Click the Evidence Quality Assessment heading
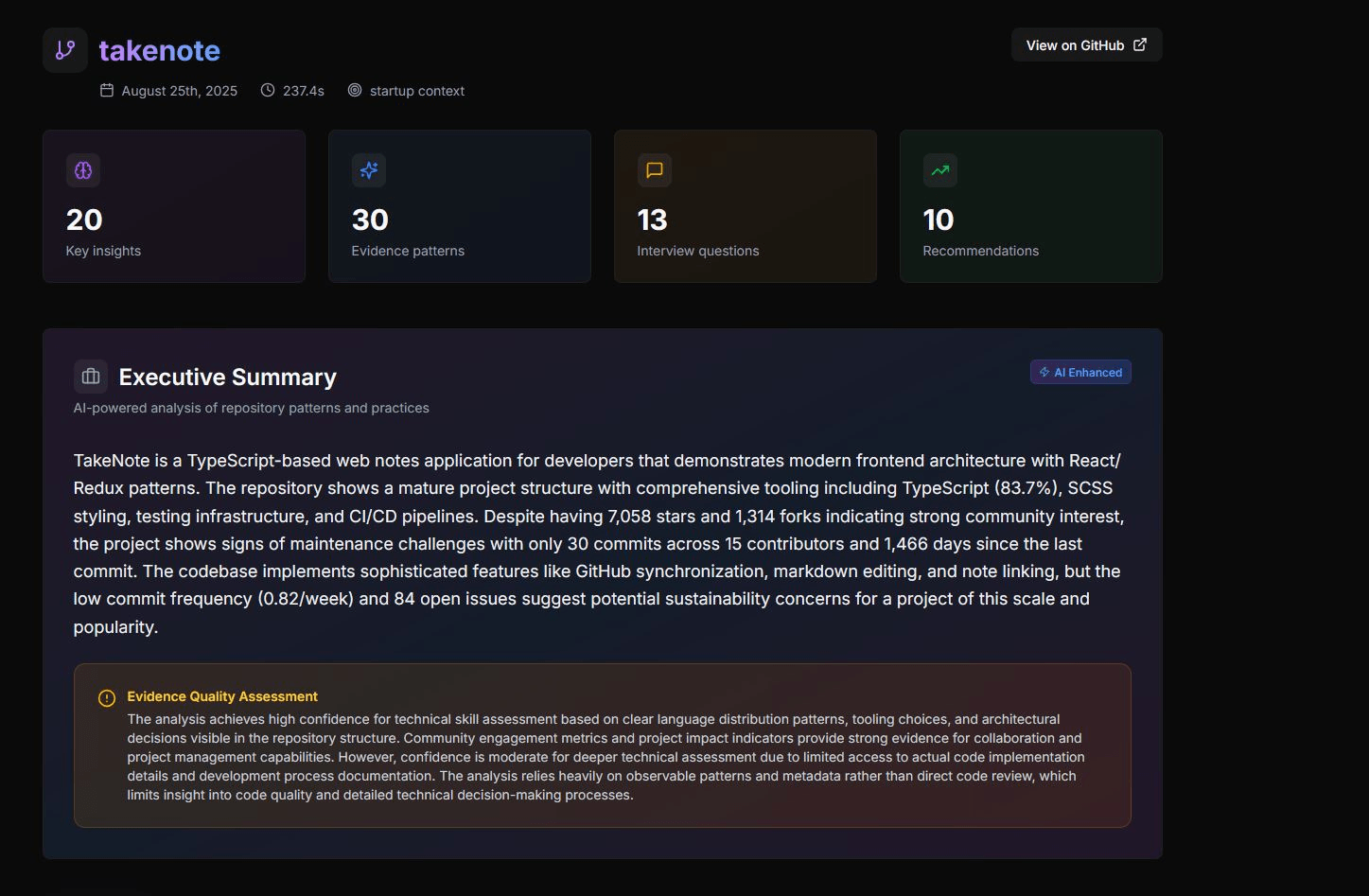This screenshot has width=1369, height=896. (x=222, y=696)
